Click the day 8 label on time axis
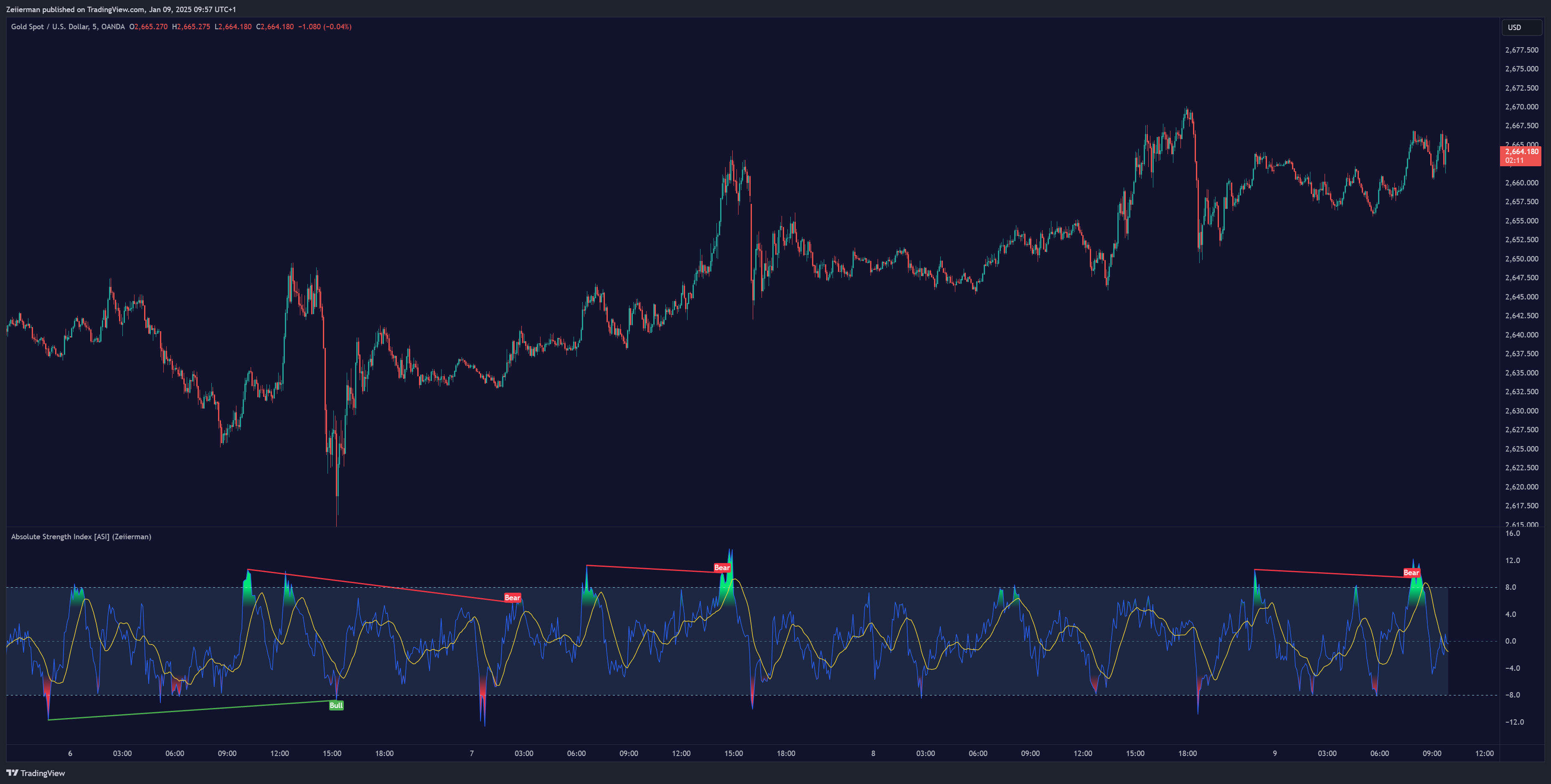The image size is (1551, 784). pyautogui.click(x=873, y=753)
